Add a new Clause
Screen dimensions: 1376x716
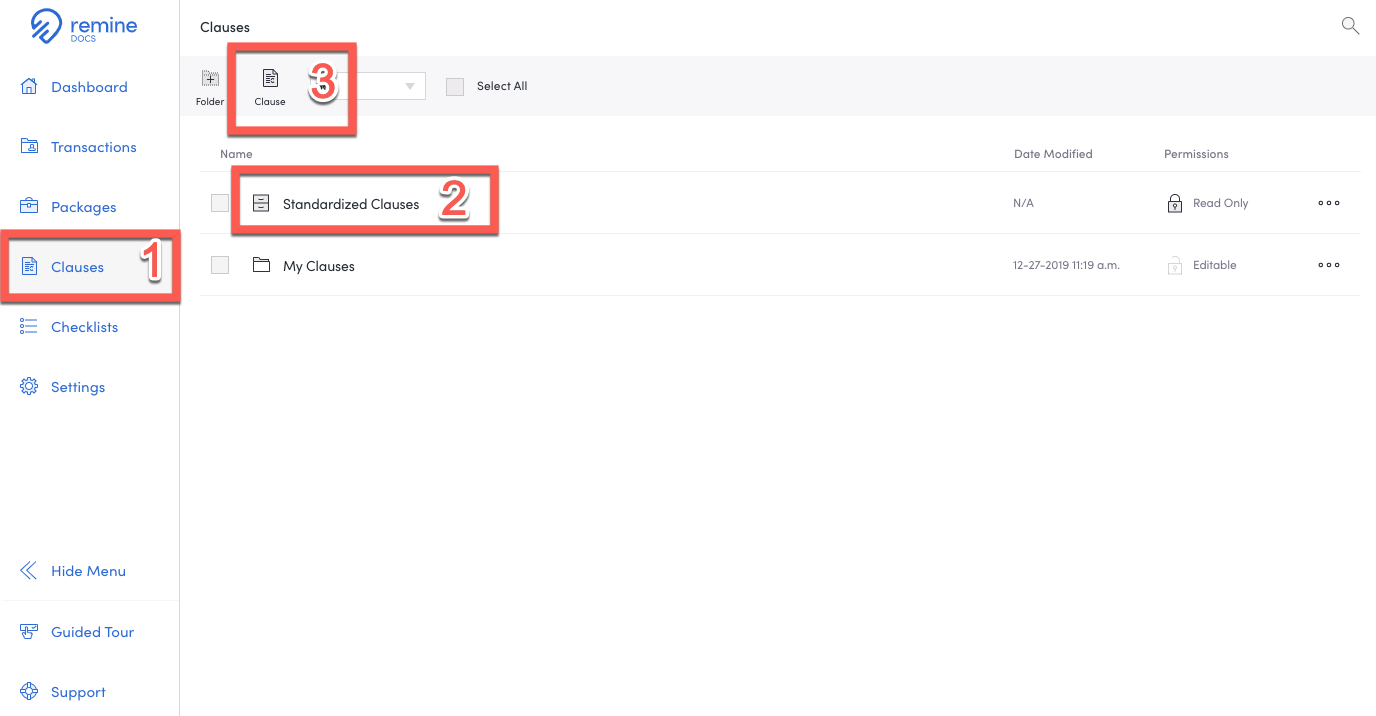(x=270, y=87)
